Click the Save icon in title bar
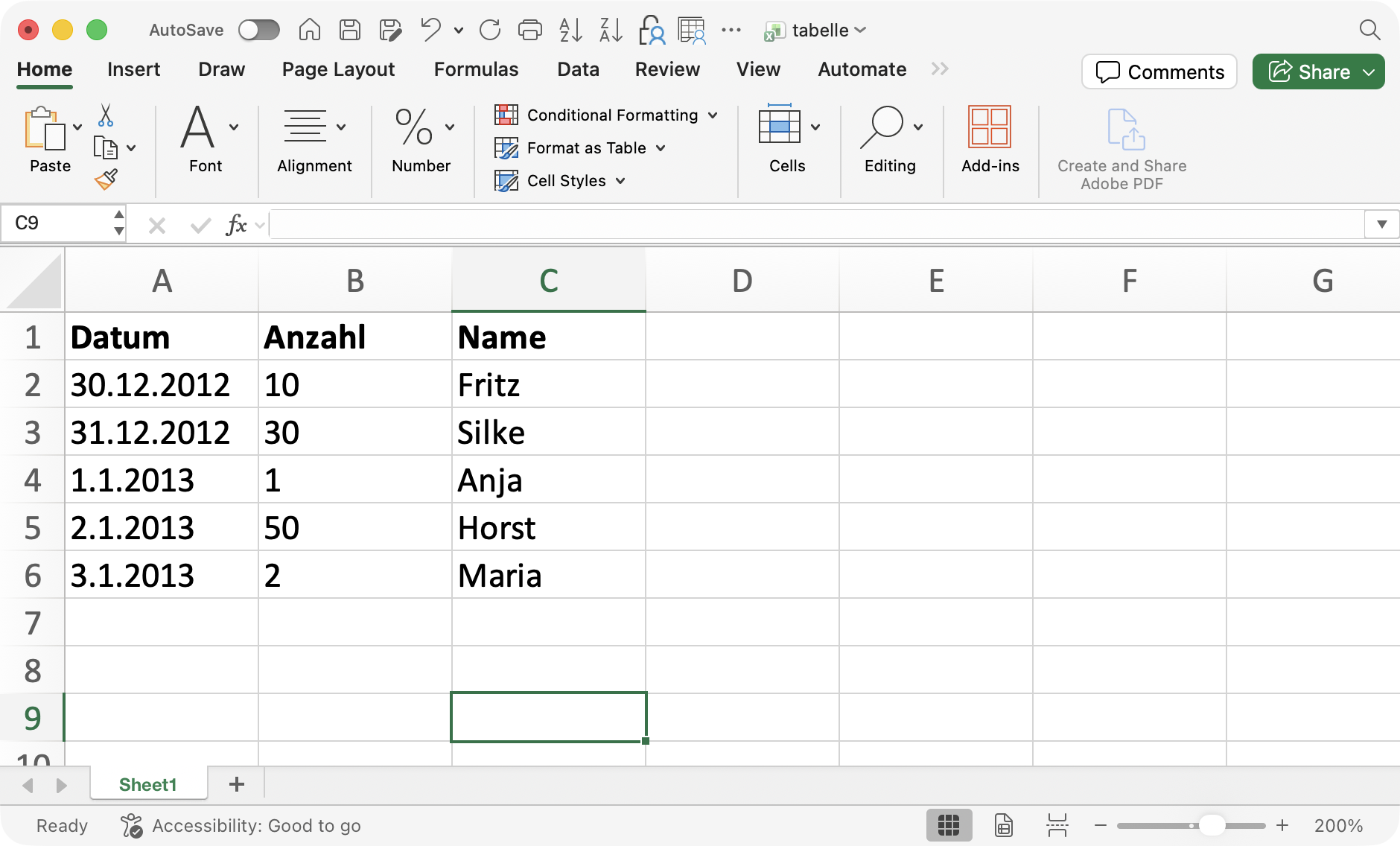Screen dimensions: 1400x846 [350, 31]
